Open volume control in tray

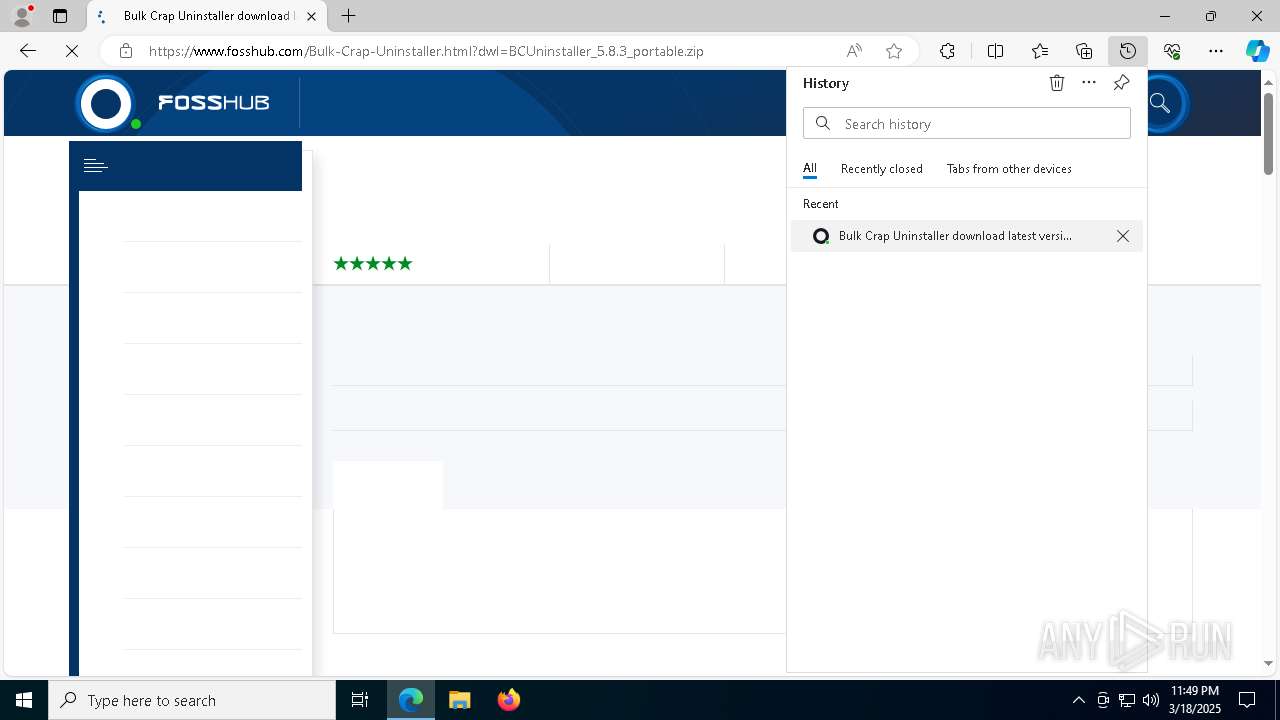(x=1151, y=700)
